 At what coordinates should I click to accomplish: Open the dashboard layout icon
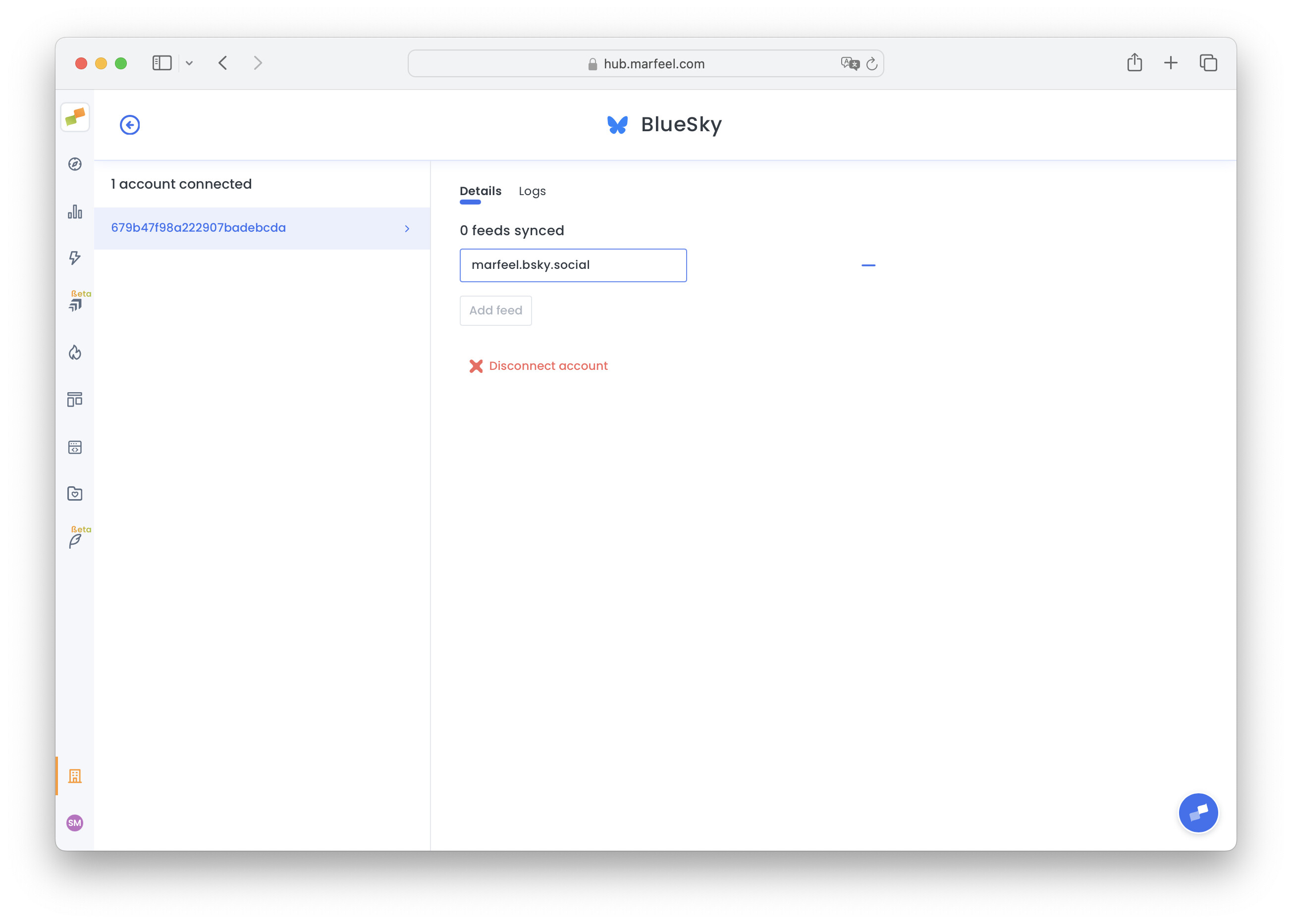point(75,400)
